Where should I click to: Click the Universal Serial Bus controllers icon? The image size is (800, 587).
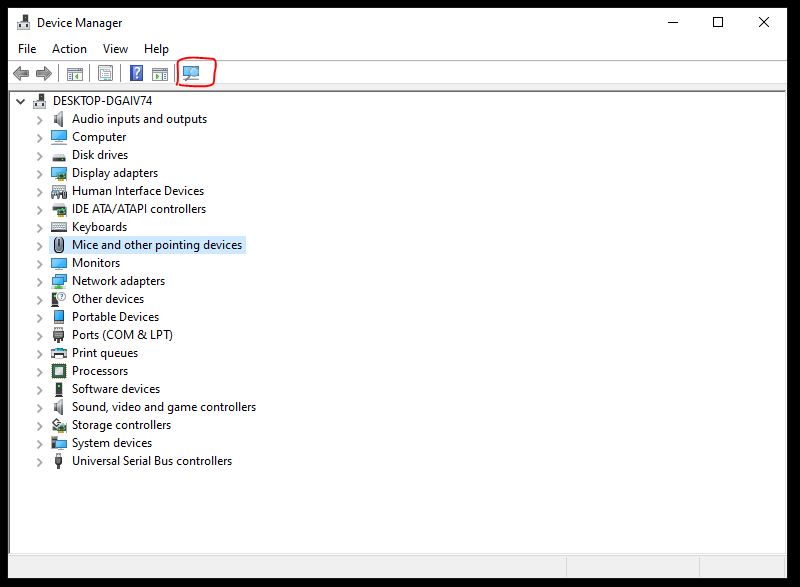click(59, 461)
